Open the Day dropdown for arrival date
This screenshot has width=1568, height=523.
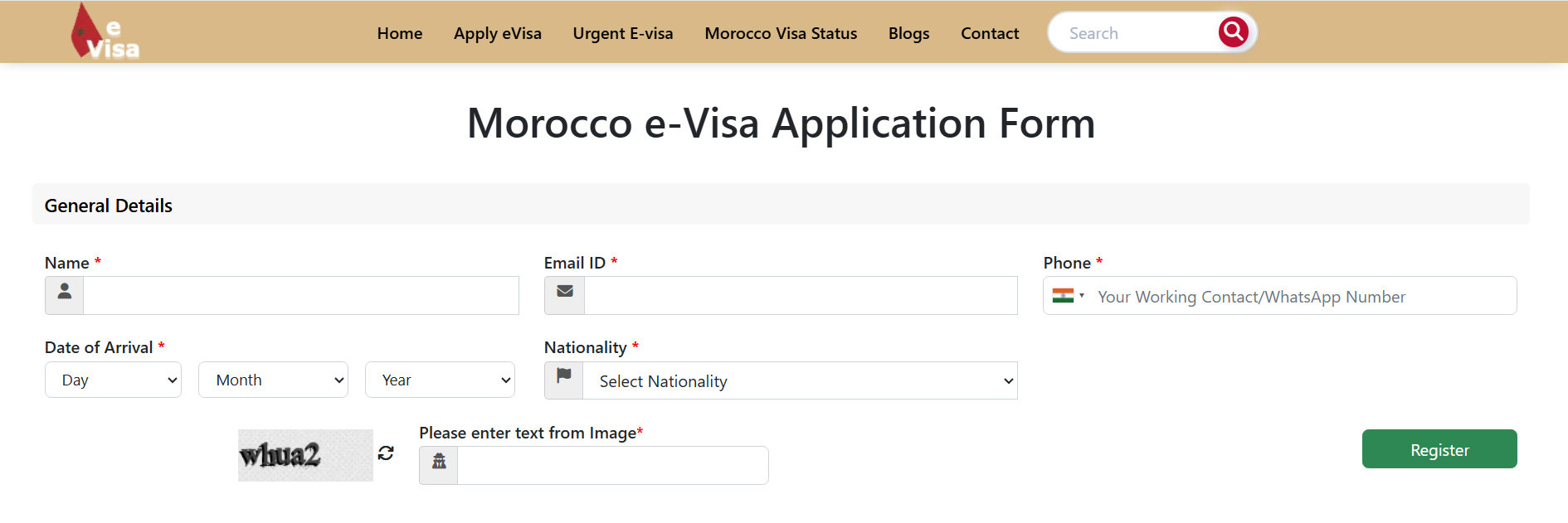pyautogui.click(x=113, y=380)
